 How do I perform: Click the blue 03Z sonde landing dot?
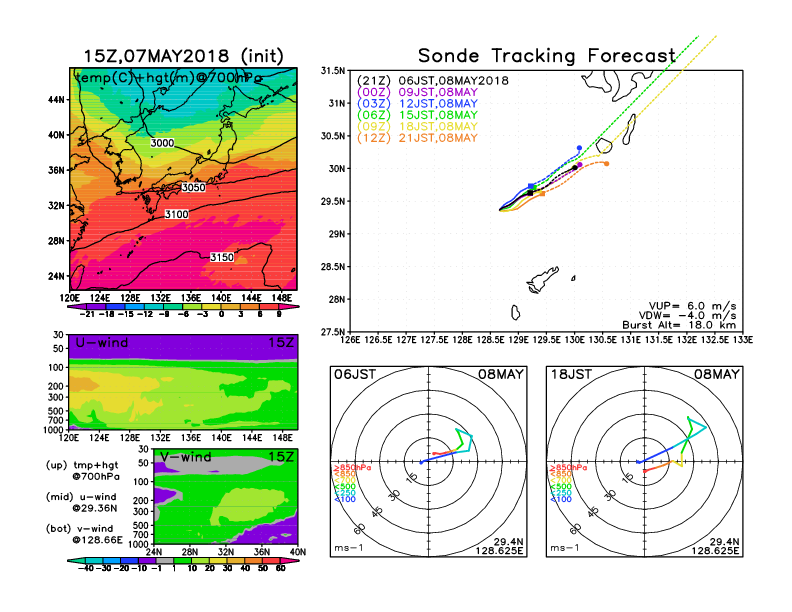(580, 148)
